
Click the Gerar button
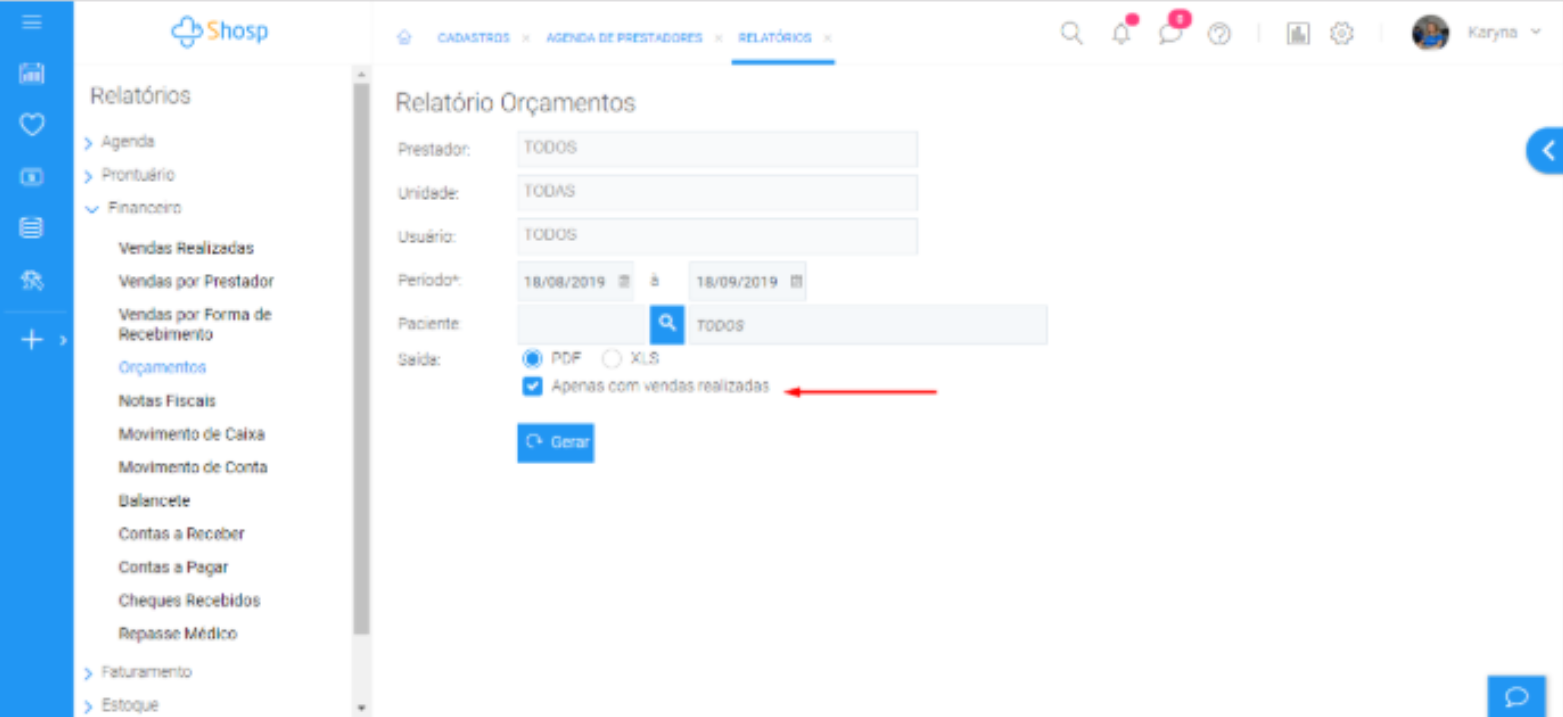(555, 442)
